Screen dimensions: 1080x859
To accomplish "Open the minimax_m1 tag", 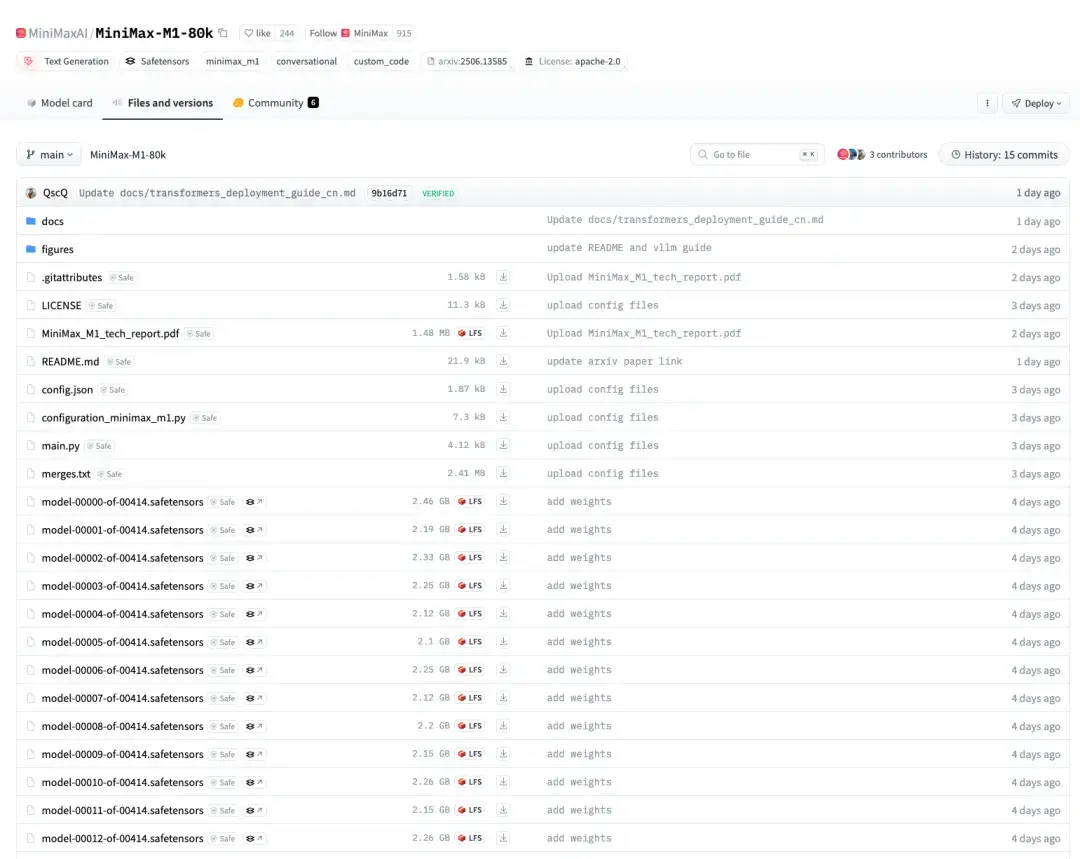I will [233, 61].
